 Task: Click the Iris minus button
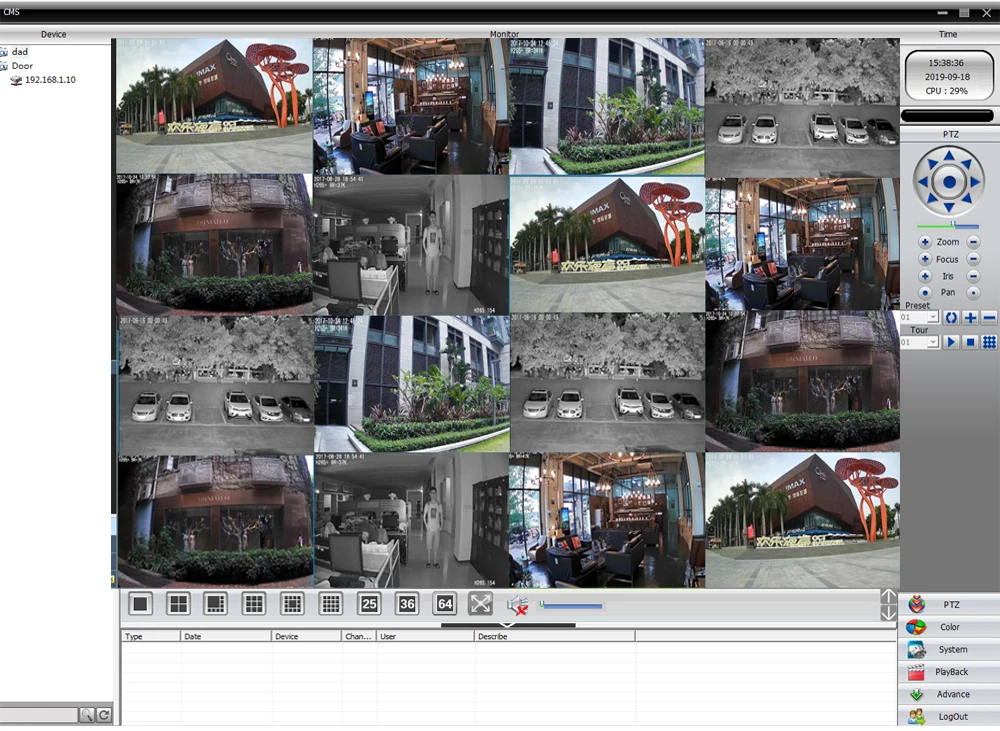tap(973, 276)
